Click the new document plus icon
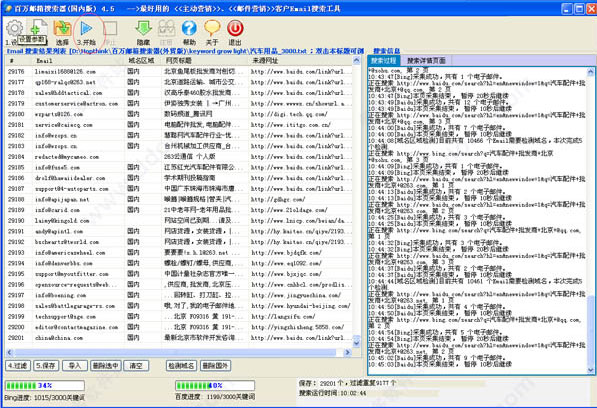This screenshot has height=408, width=597. pos(39,27)
